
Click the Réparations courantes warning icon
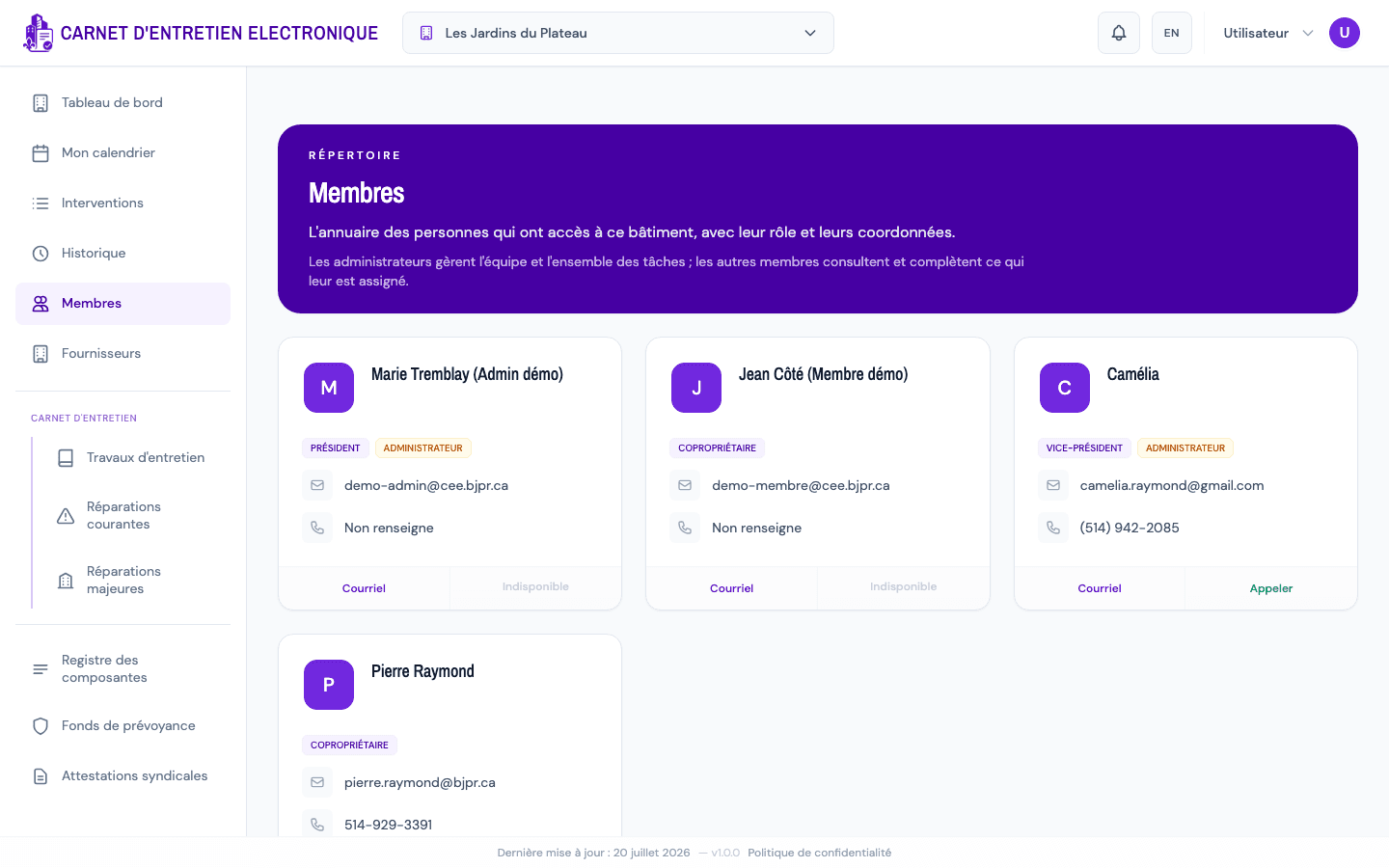(66, 516)
